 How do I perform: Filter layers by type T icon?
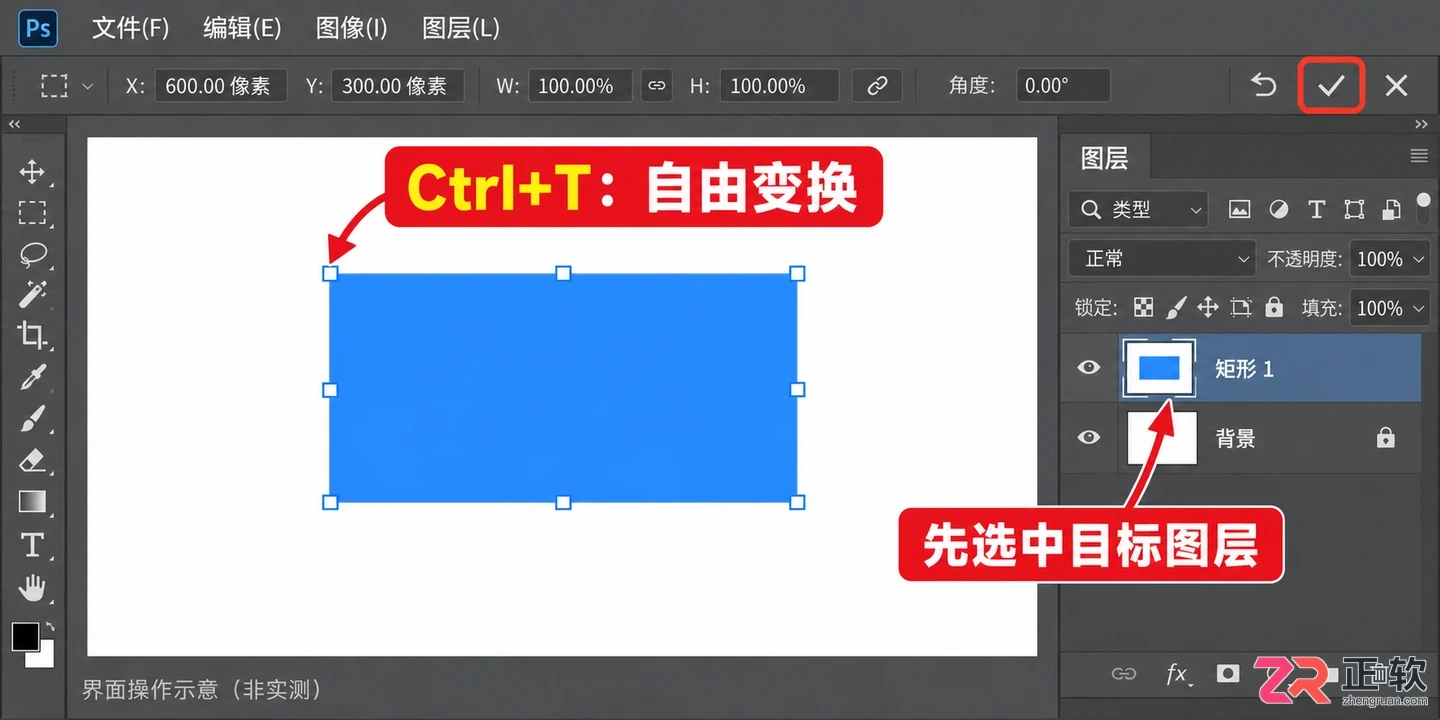(1316, 210)
